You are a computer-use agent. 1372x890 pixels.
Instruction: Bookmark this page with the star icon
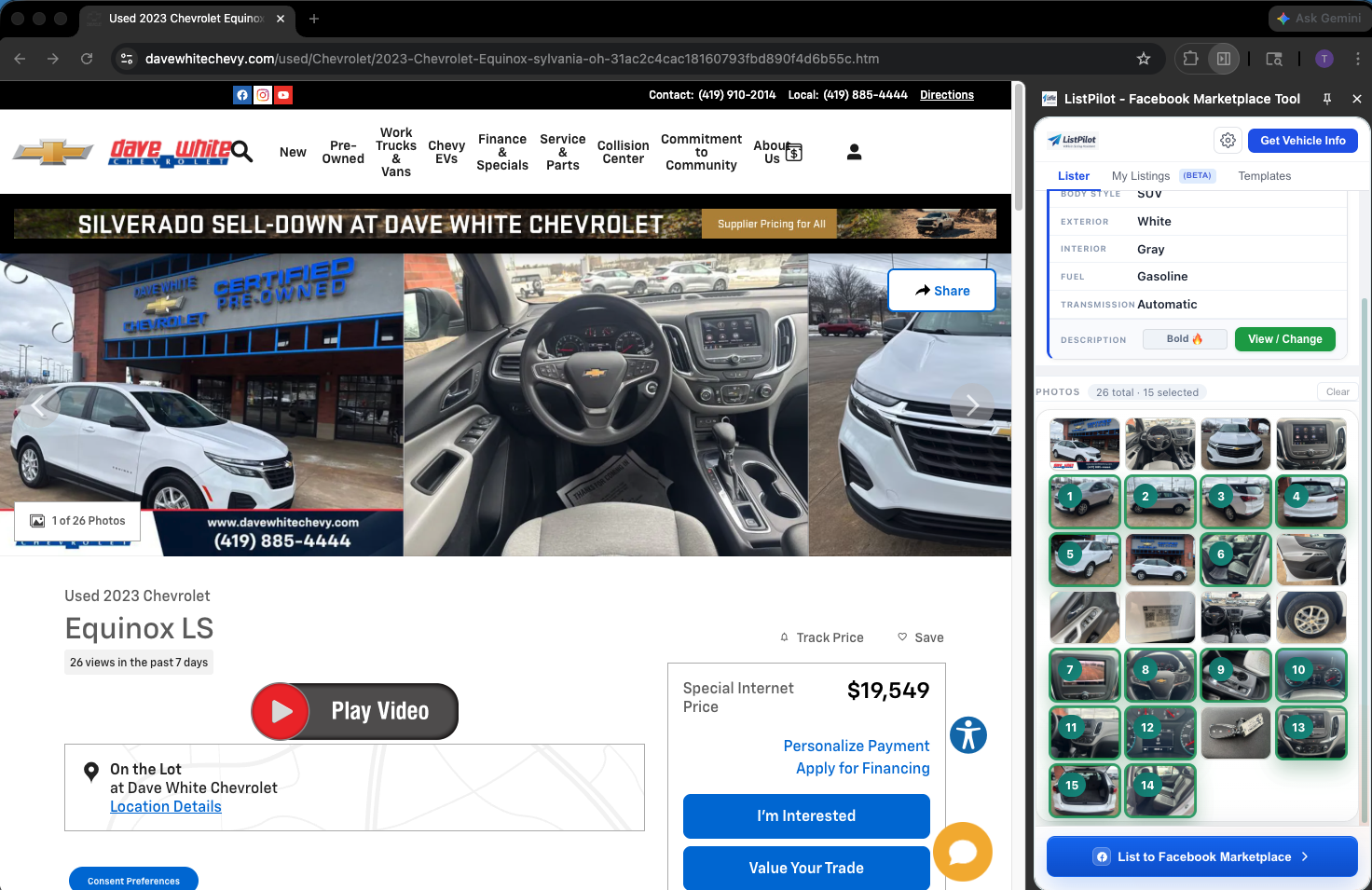[x=1144, y=59]
